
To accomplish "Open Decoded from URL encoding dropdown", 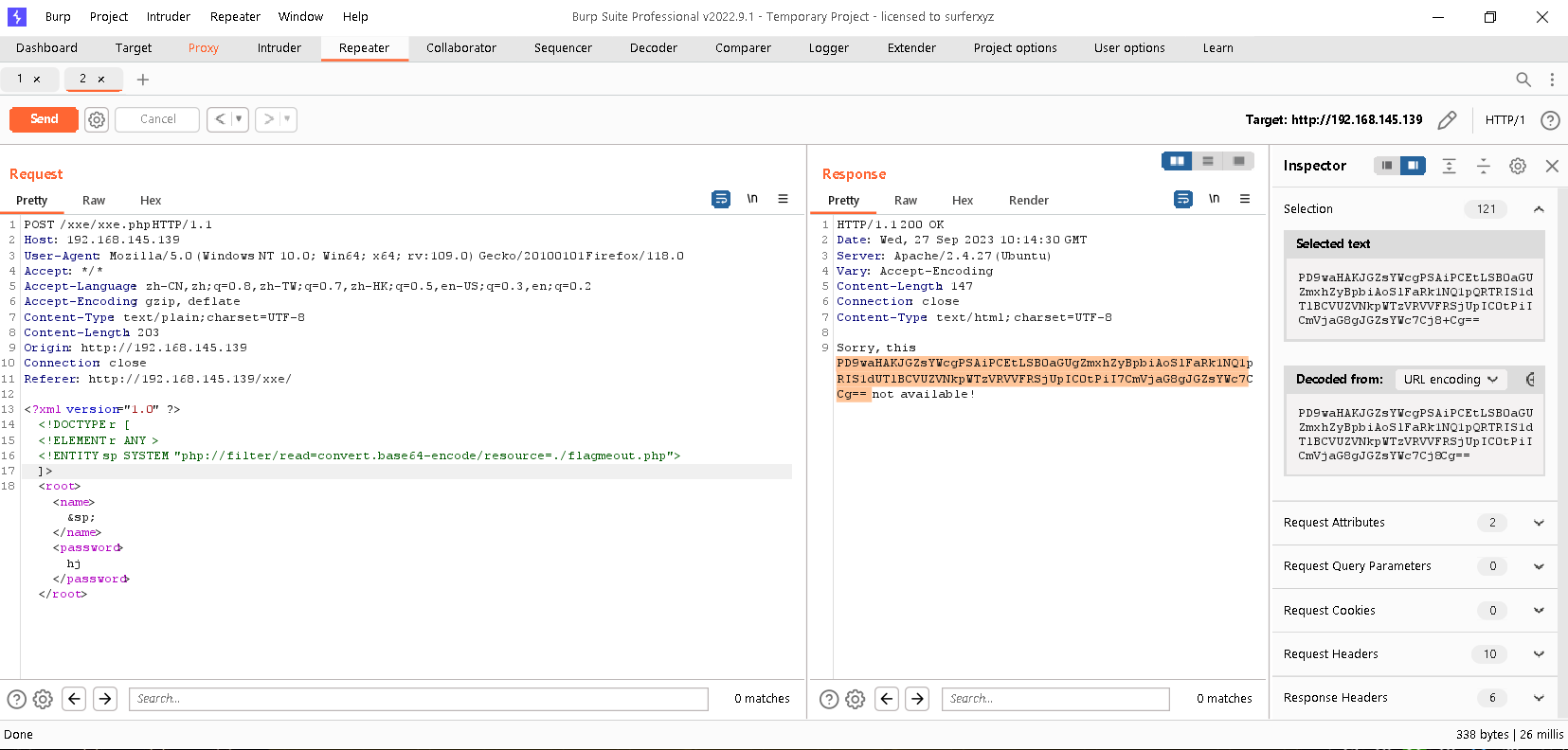I will (x=1451, y=380).
